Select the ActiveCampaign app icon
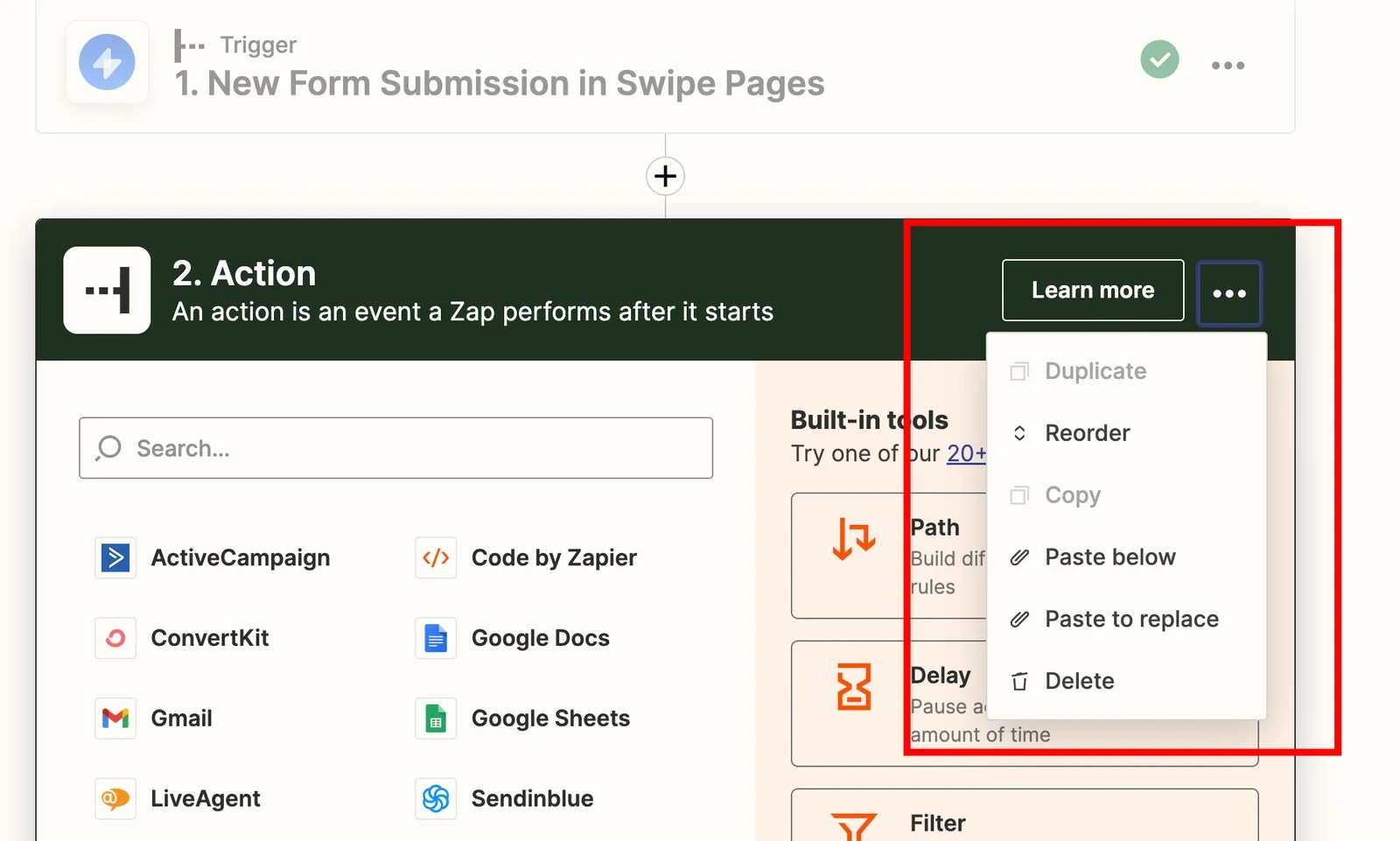 (115, 557)
